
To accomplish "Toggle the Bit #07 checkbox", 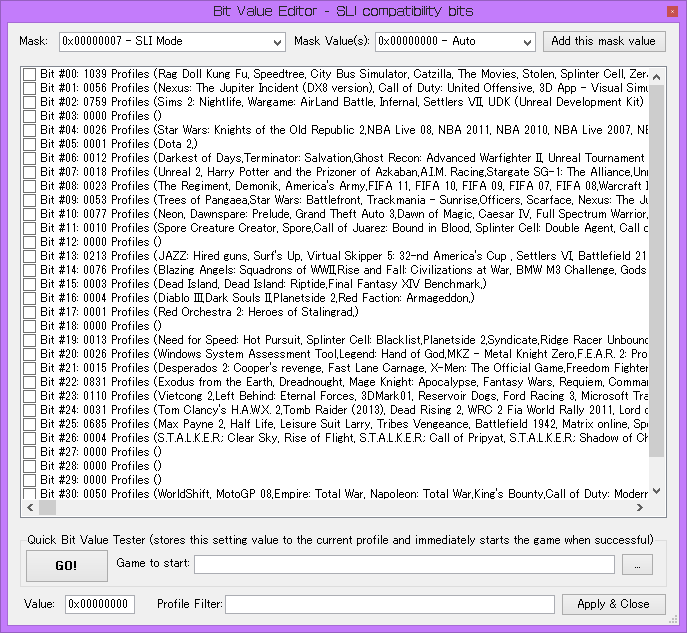I will click(x=29, y=172).
